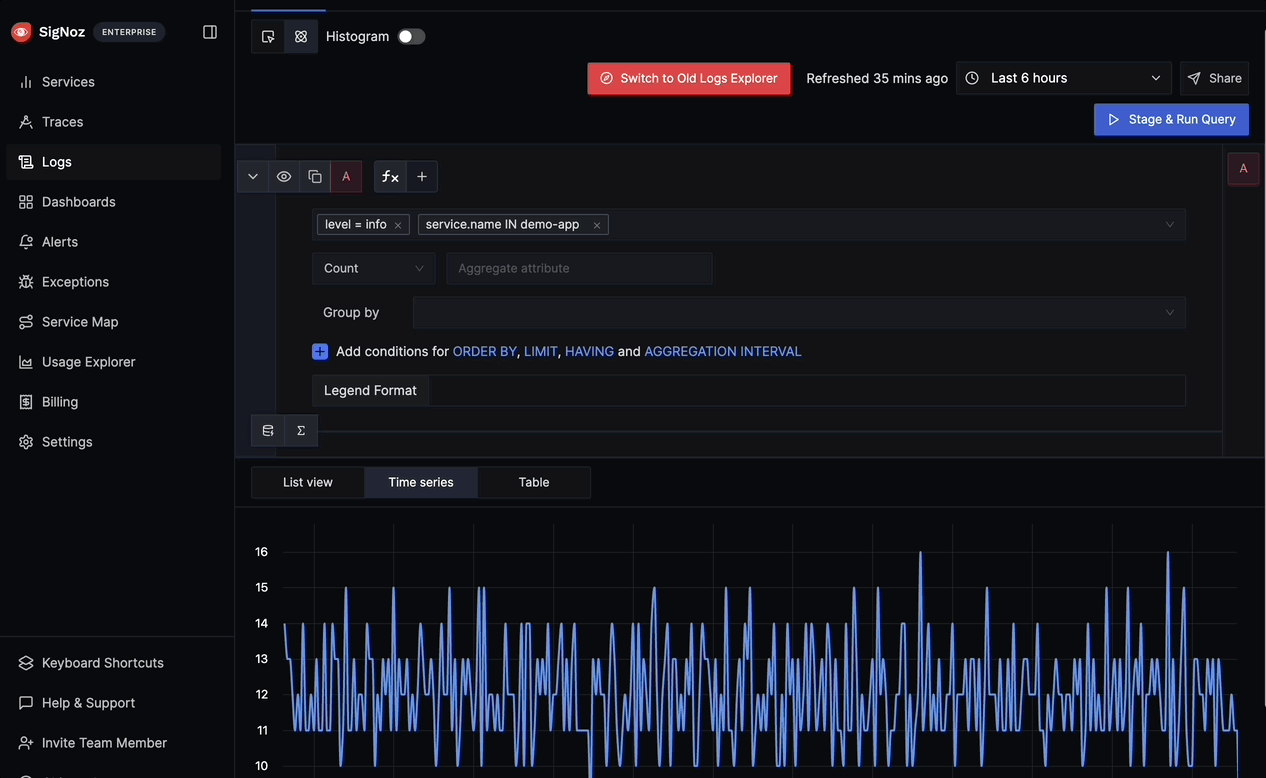Viewport: 1266px width, 778px height.
Task: Toggle the Histogram switch
Action: (411, 37)
